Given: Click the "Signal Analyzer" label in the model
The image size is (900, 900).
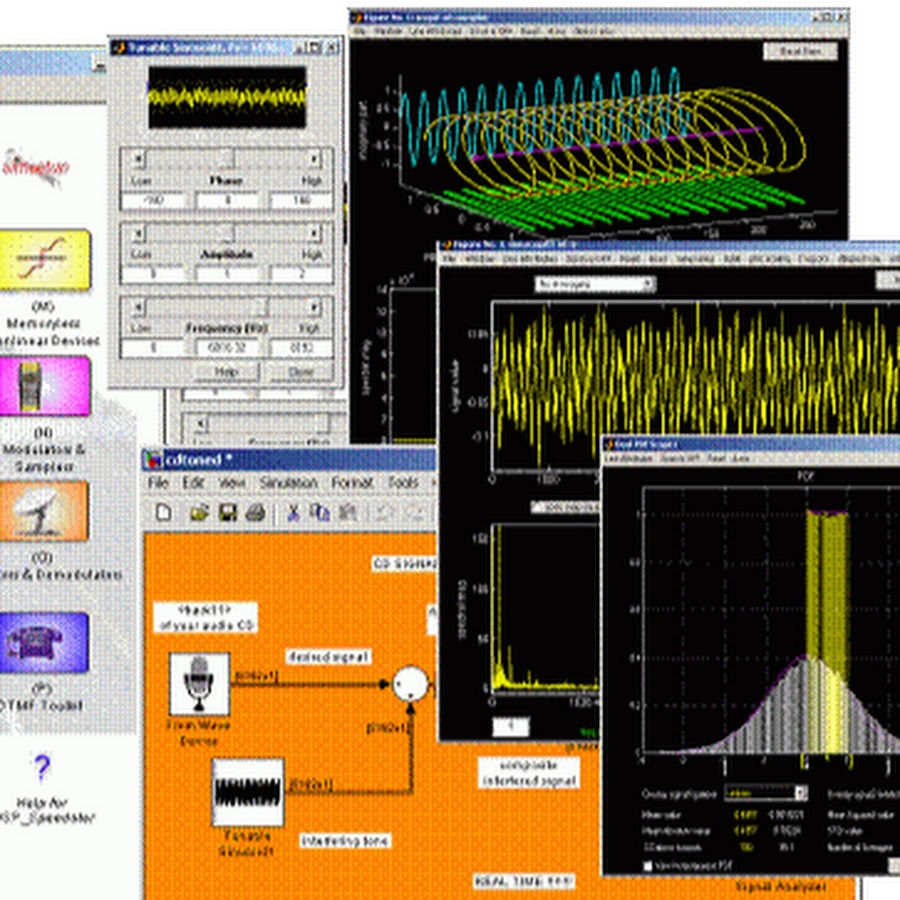Looking at the screenshot, I should point(779,887).
